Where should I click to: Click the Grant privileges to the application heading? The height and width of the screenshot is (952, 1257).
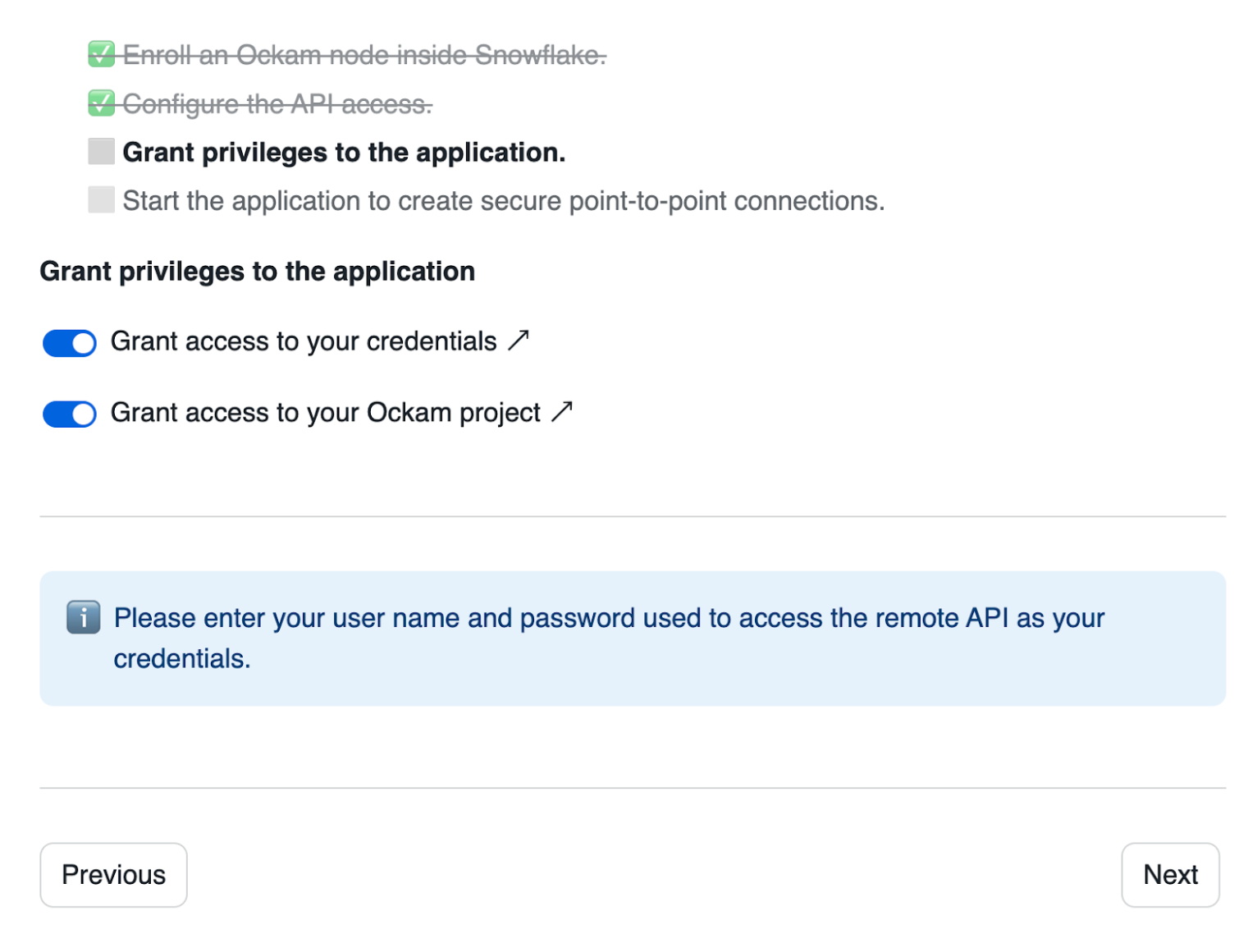click(x=257, y=272)
